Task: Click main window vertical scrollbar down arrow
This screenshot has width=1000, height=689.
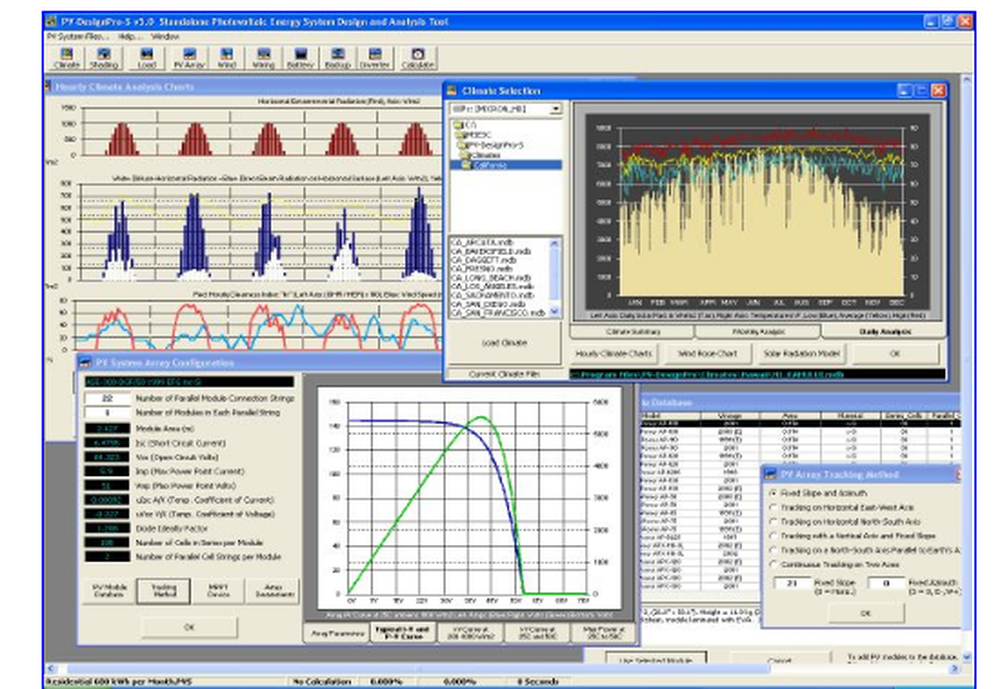Action: (x=967, y=656)
